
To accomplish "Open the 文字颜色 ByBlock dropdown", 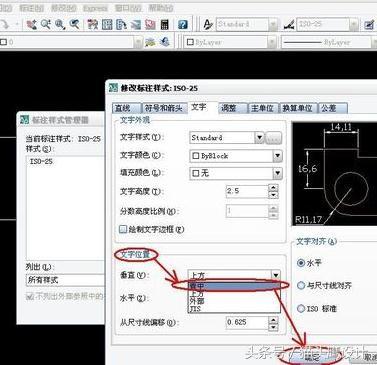I will coord(277,156).
